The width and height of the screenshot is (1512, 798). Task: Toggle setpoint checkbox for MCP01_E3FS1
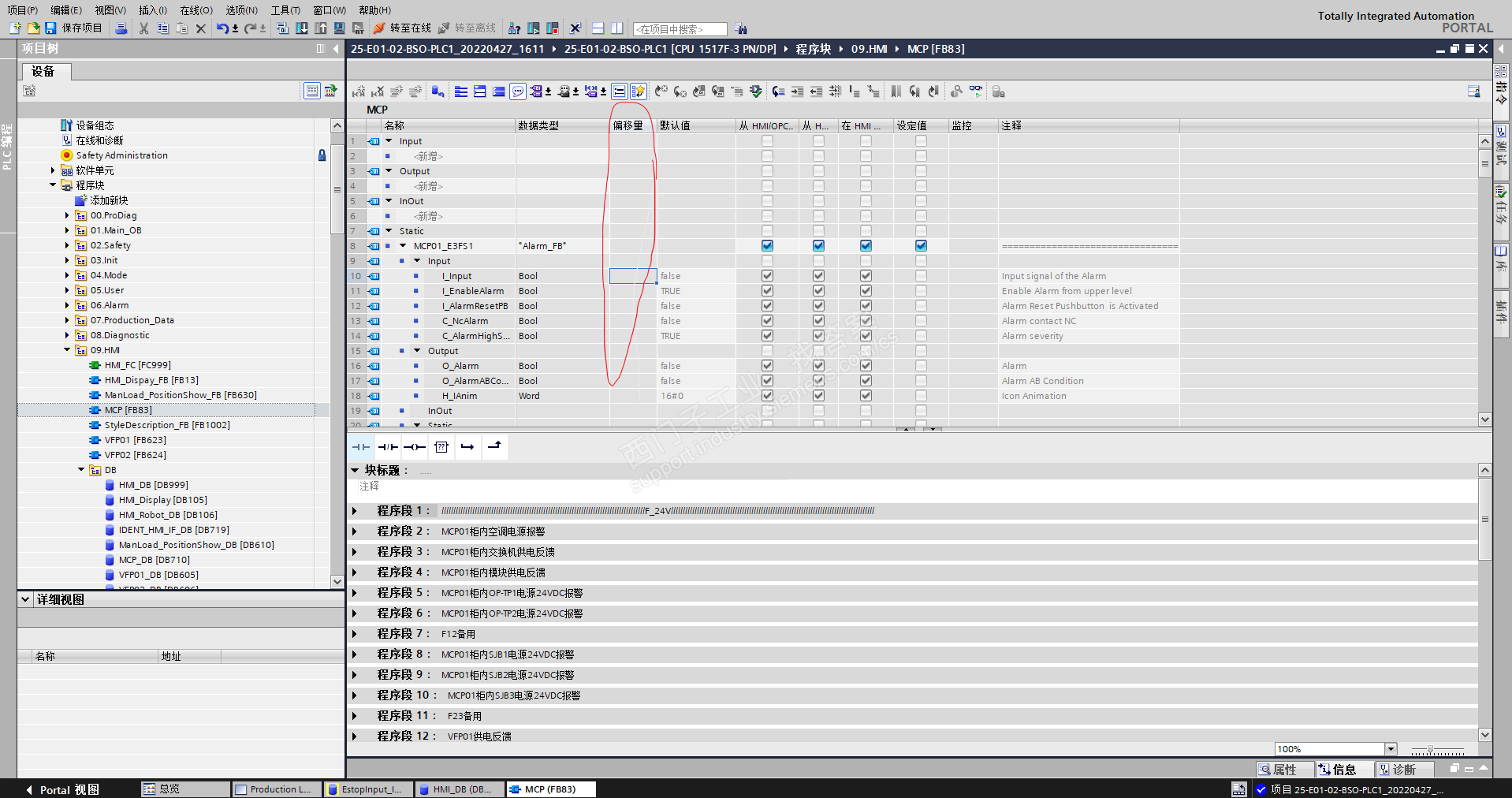[921, 246]
